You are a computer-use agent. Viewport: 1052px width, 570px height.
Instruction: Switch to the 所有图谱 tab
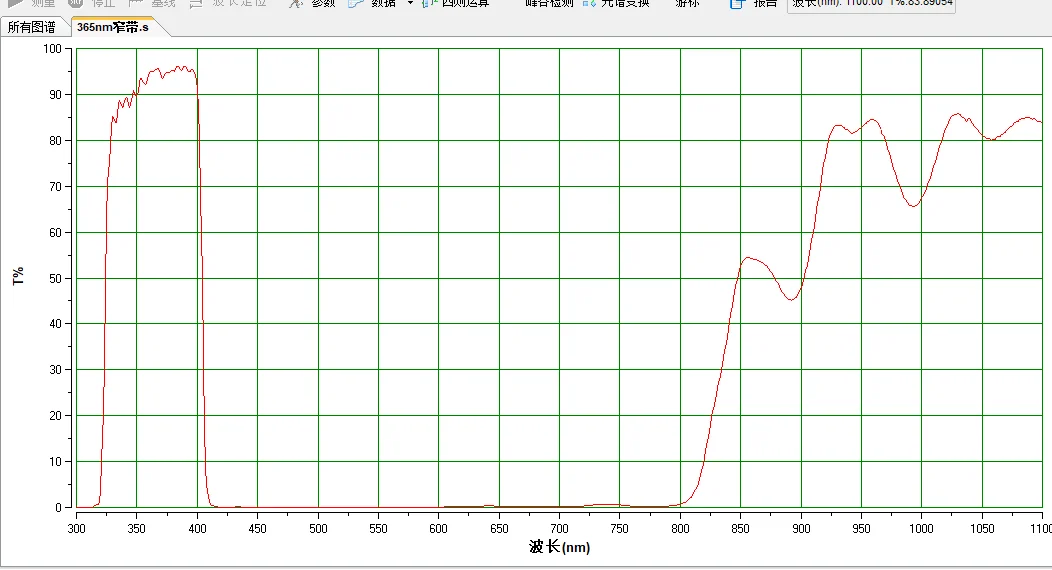tap(32, 27)
